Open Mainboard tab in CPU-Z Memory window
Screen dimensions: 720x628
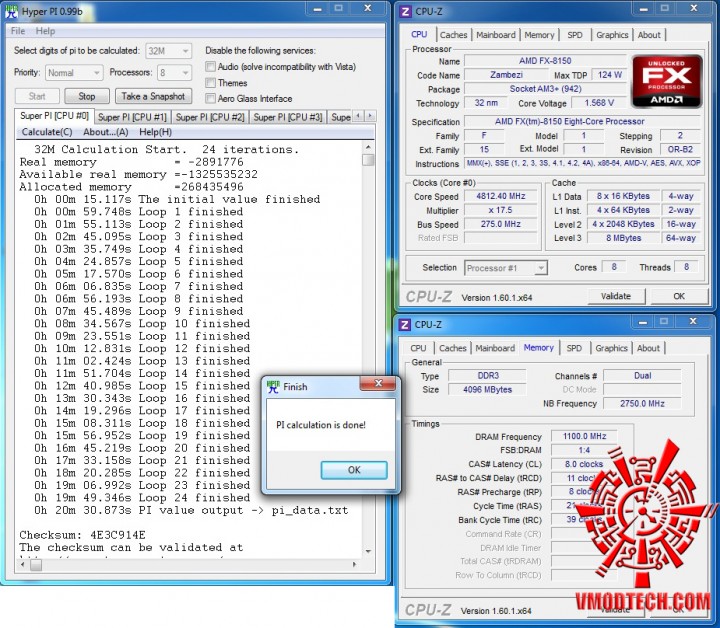point(495,348)
